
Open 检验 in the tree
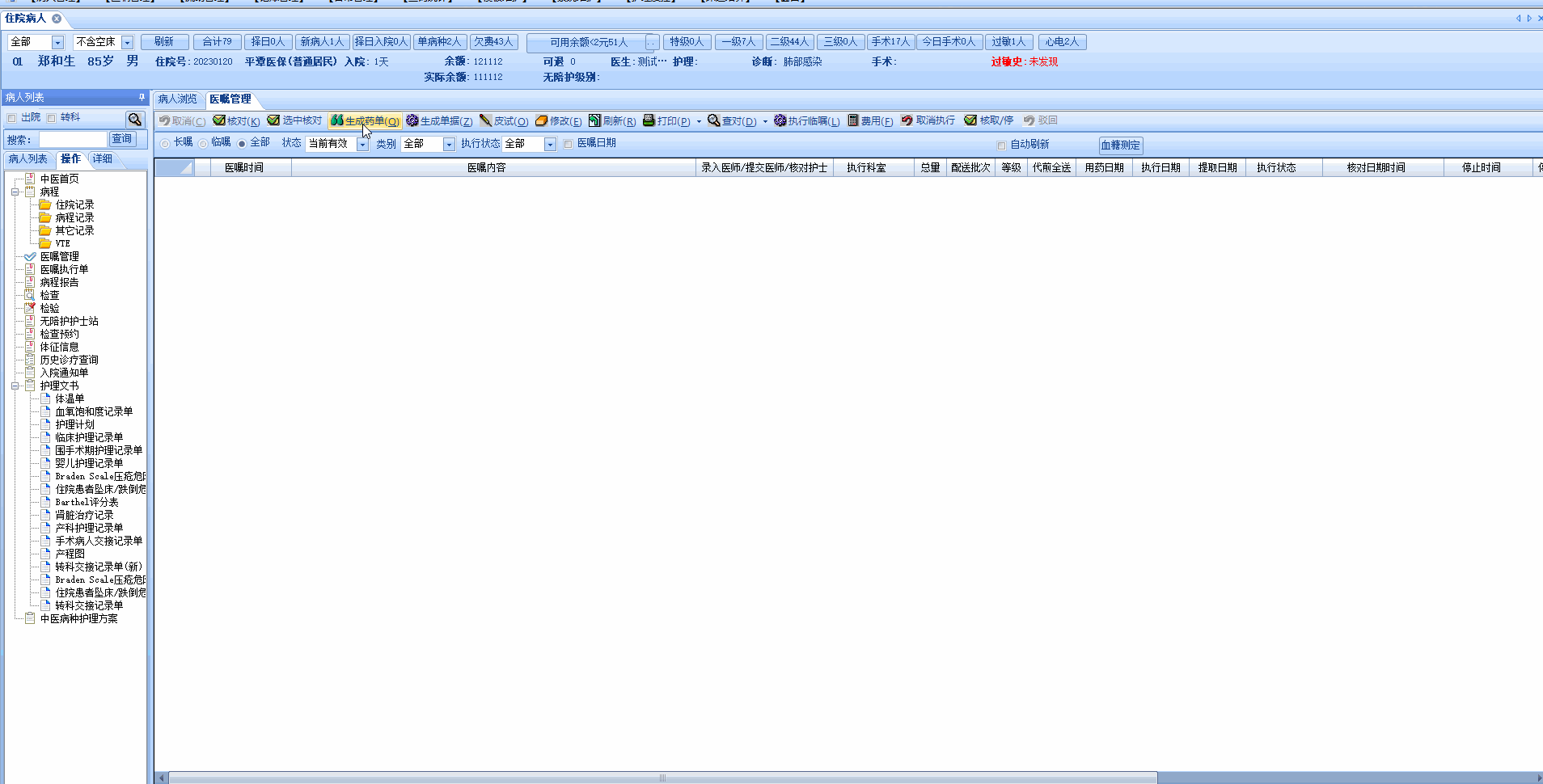pos(43,308)
